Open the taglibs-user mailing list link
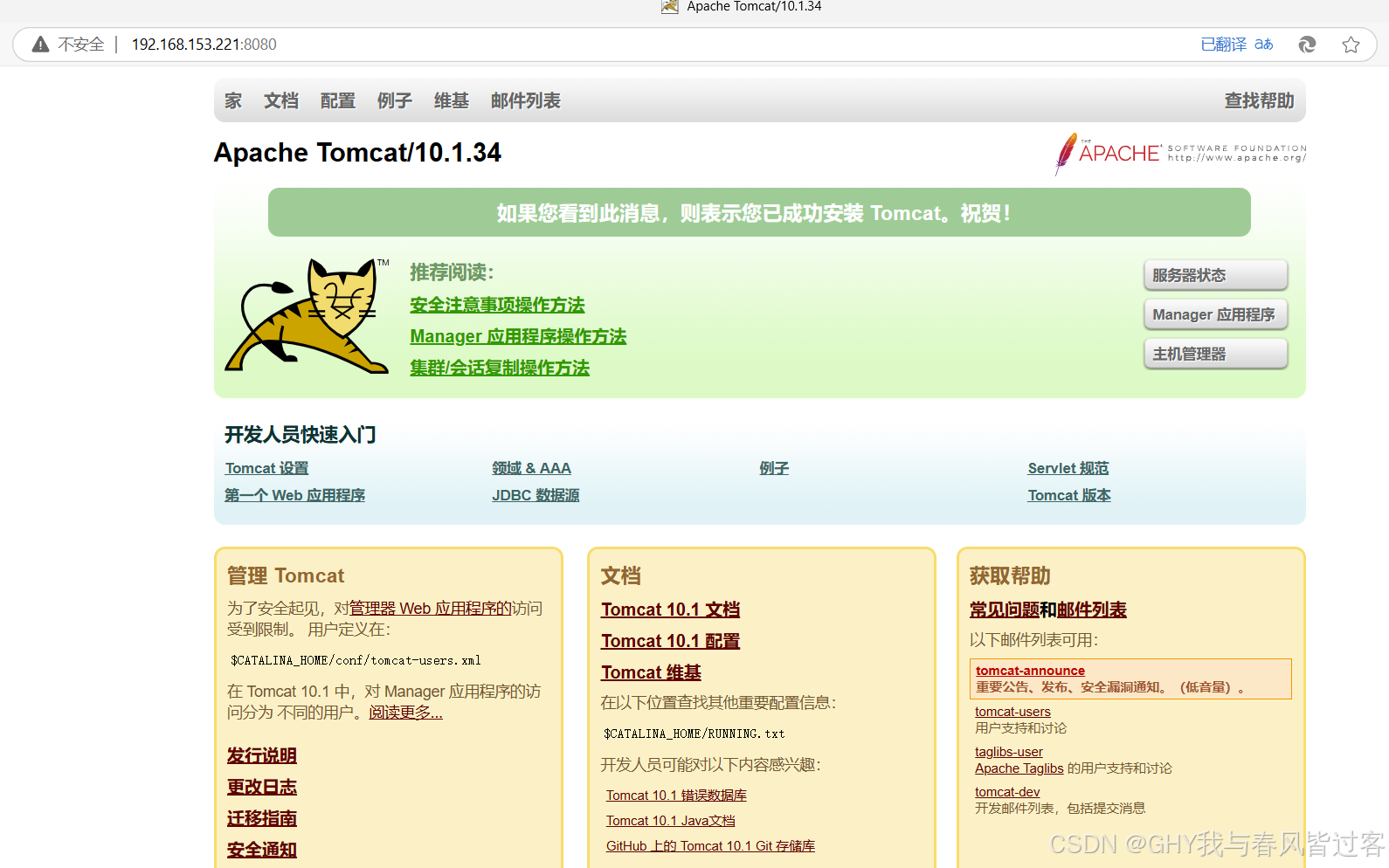 [x=1009, y=752]
